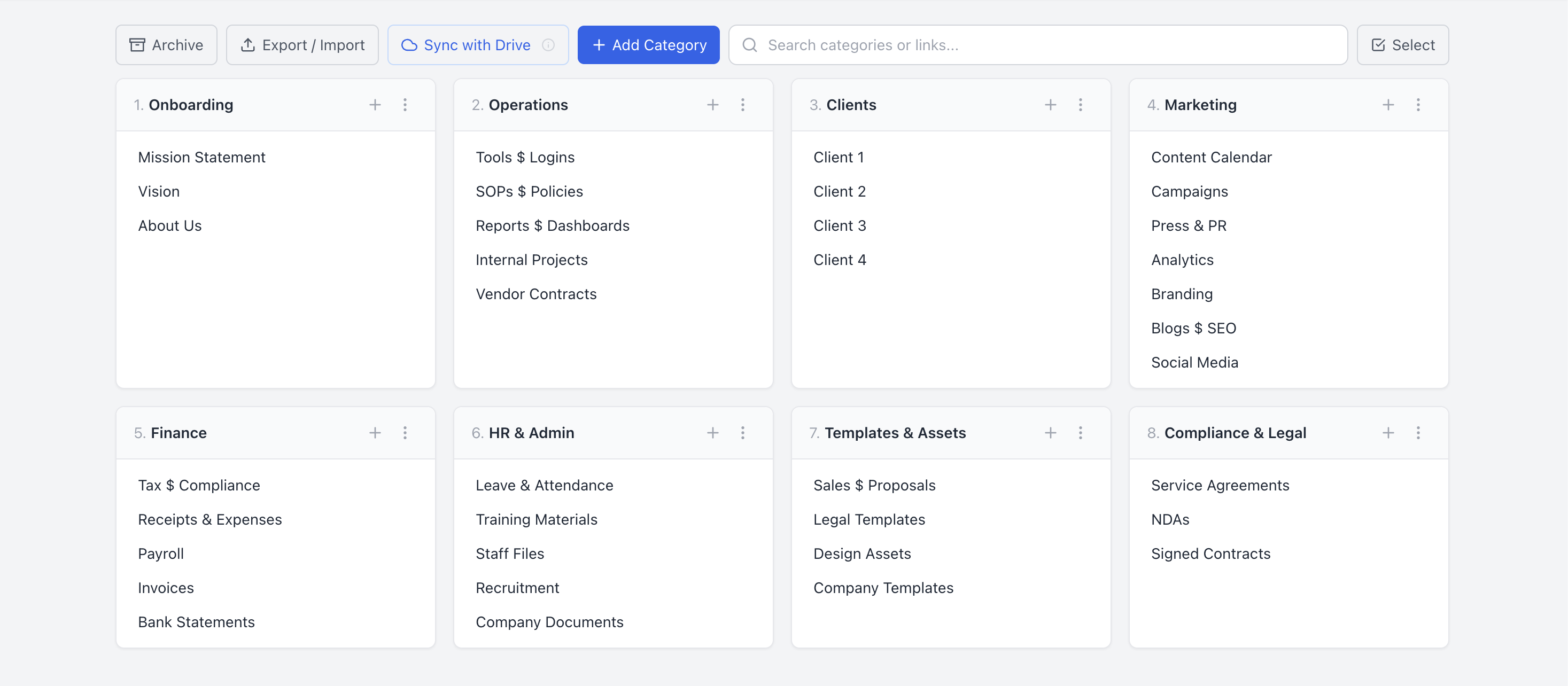Image resolution: width=1568 pixels, height=686 pixels.
Task: Click the Add Category button
Action: [x=648, y=45]
